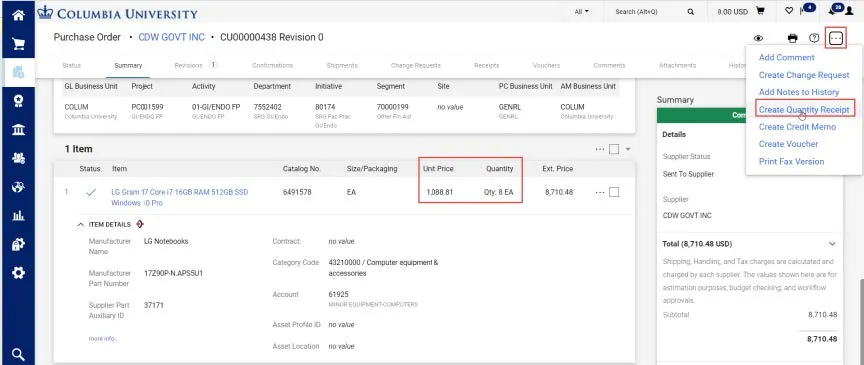This screenshot has width=864, height=365.
Task: Open help via the question mark icon
Action: click(x=814, y=38)
